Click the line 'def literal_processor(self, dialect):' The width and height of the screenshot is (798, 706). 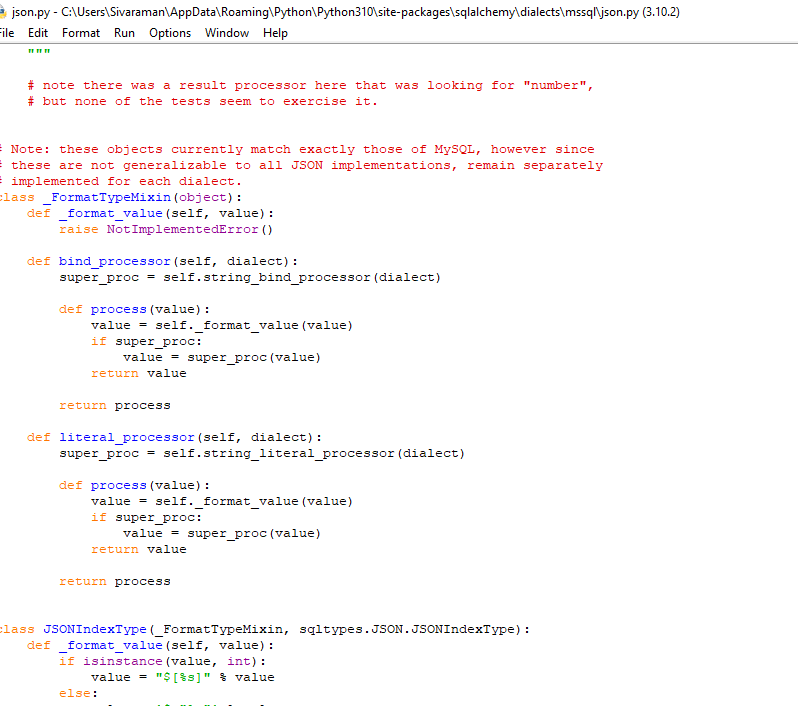pyautogui.click(x=175, y=438)
